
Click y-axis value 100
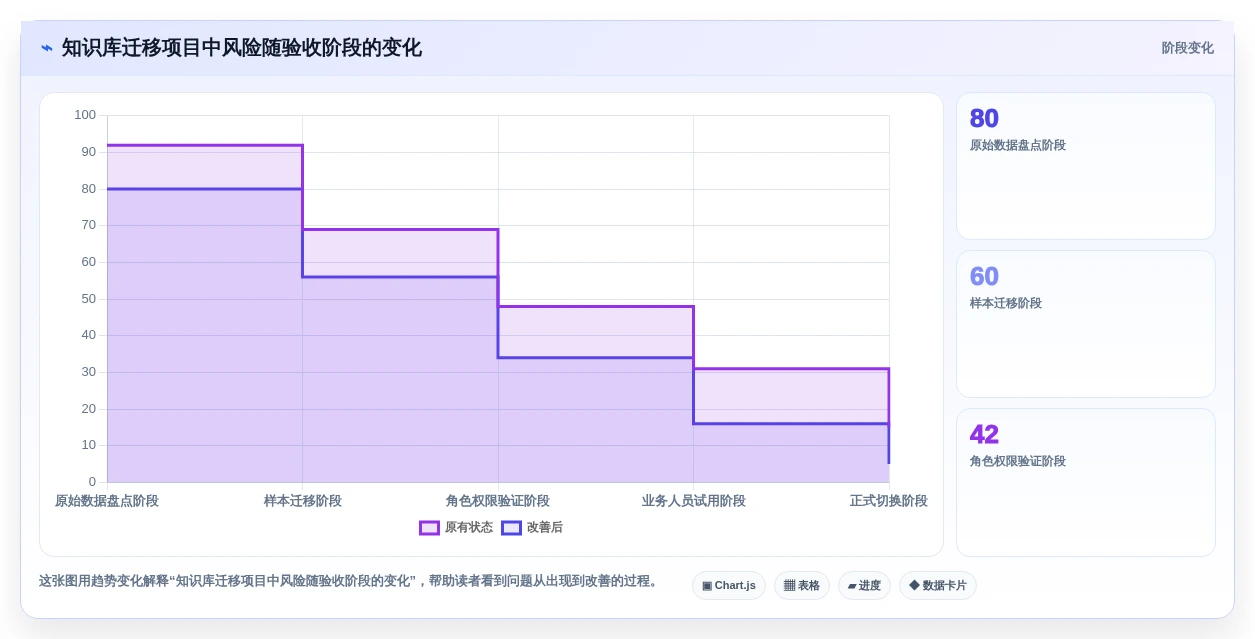click(x=85, y=115)
